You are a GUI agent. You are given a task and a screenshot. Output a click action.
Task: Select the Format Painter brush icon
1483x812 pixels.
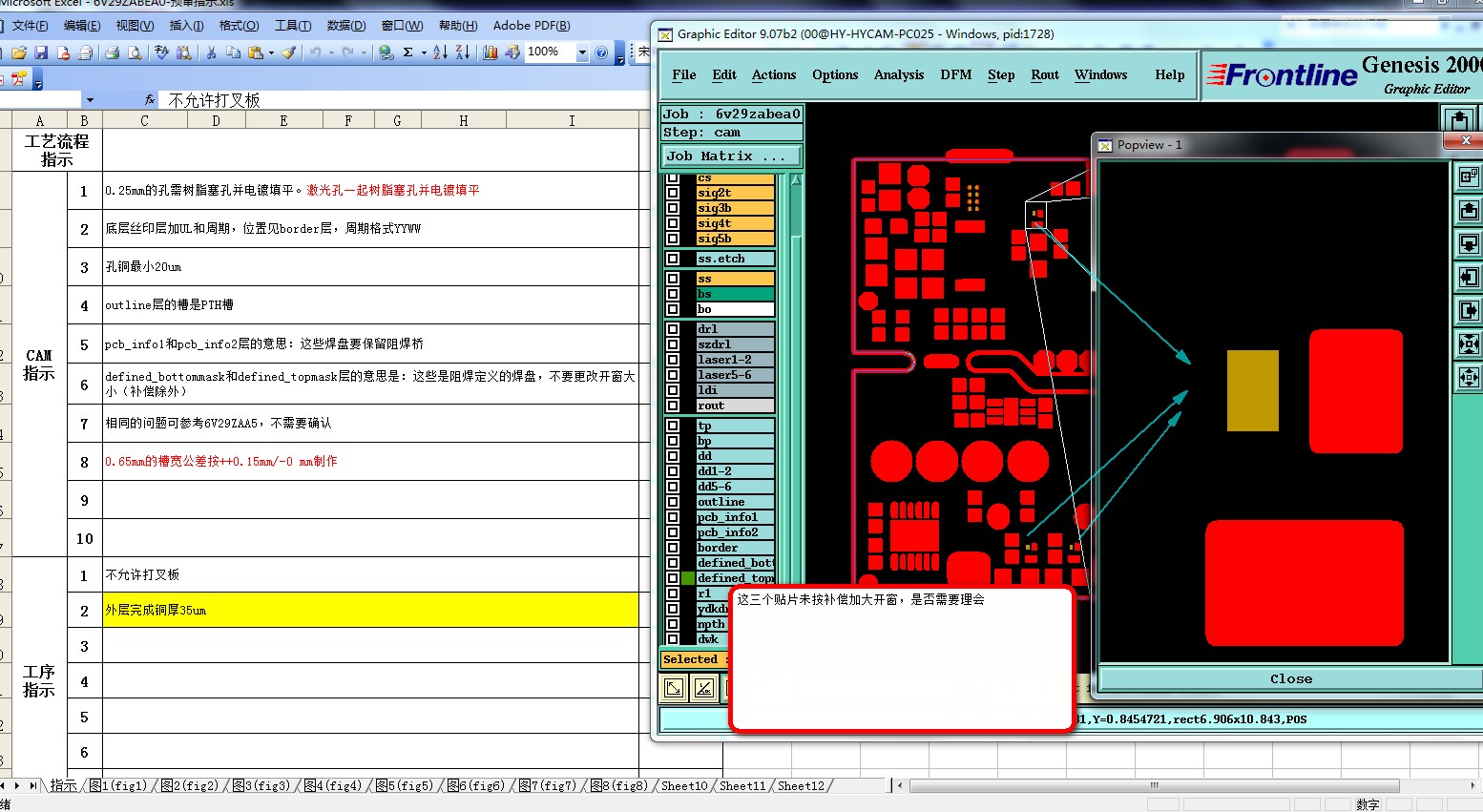pyautogui.click(x=288, y=52)
